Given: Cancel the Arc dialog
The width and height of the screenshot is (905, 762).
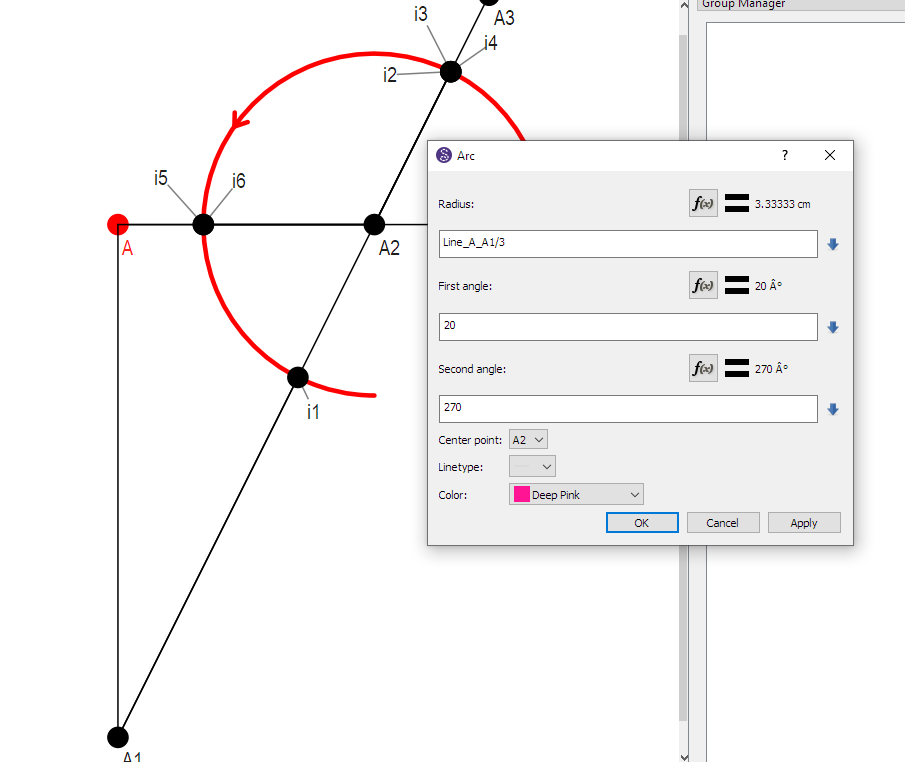Looking at the screenshot, I should pos(723,522).
